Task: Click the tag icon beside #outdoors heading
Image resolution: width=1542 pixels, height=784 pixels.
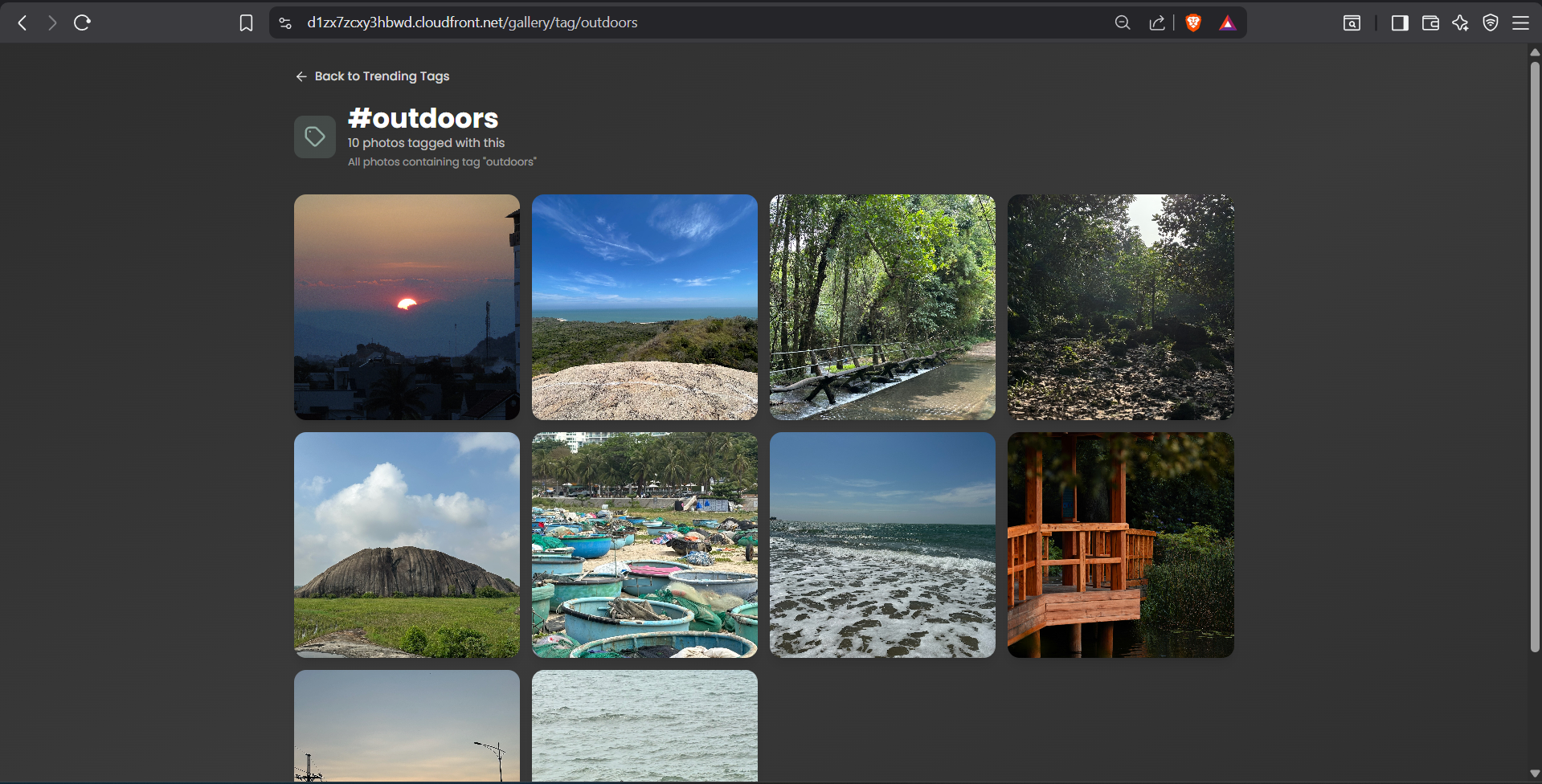Action: (313, 137)
